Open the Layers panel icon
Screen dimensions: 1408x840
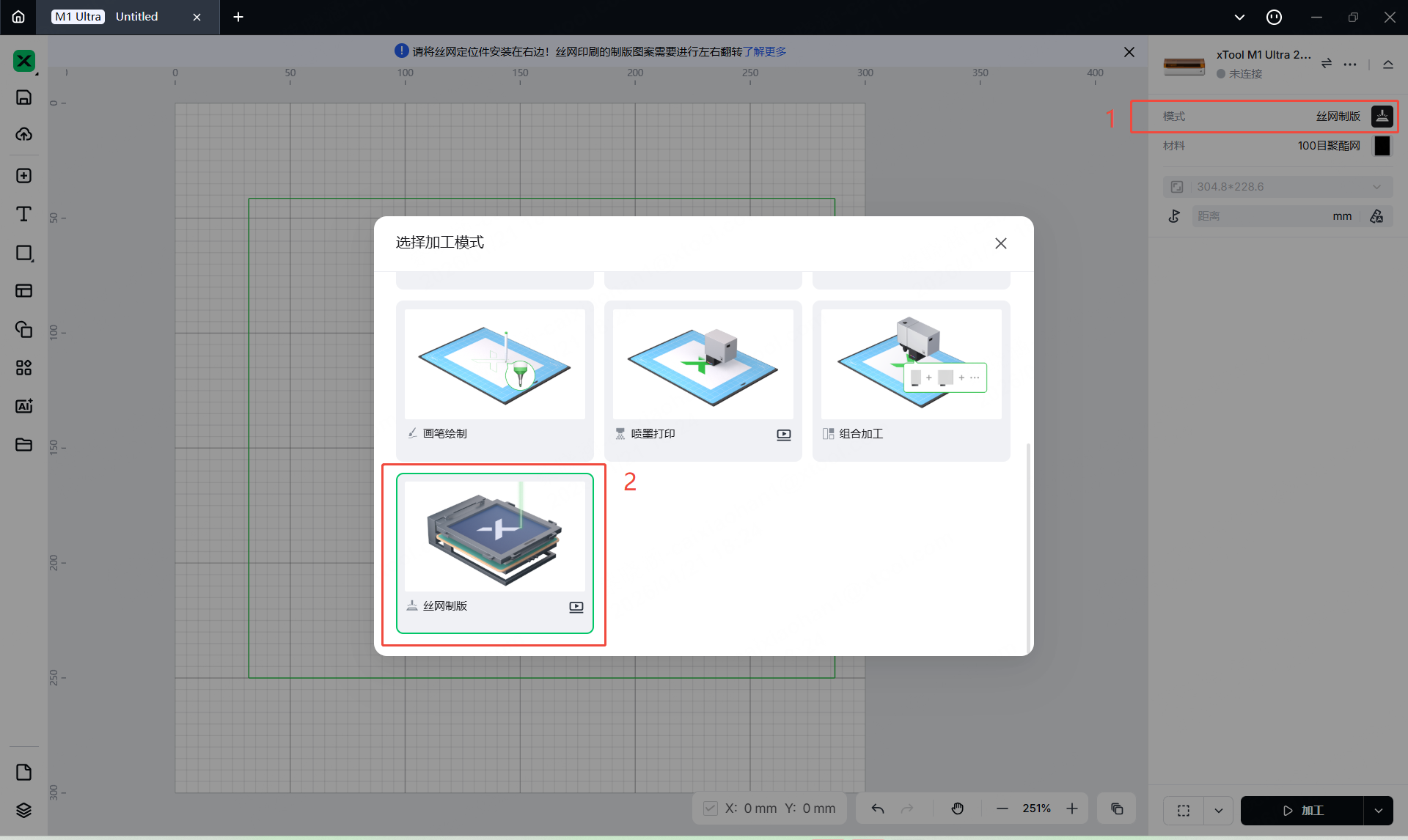23,810
